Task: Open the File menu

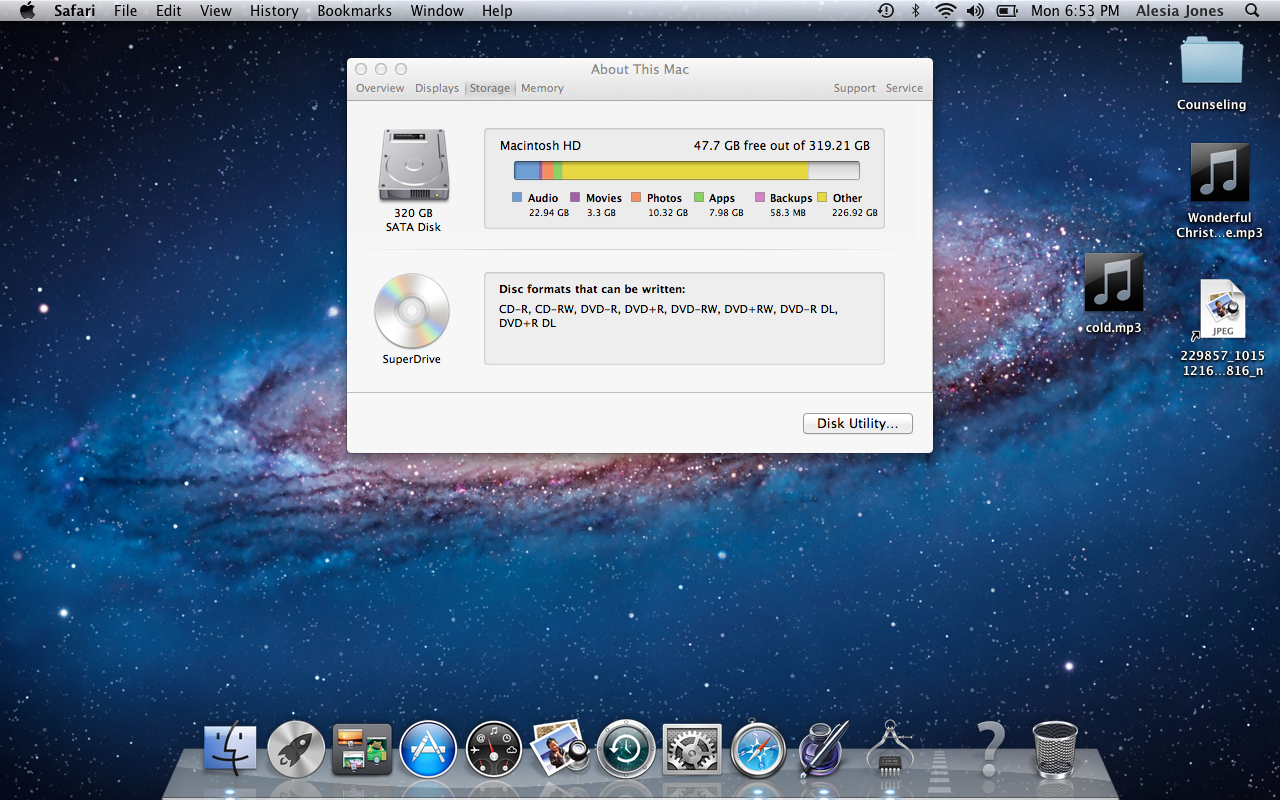Action: pos(126,11)
